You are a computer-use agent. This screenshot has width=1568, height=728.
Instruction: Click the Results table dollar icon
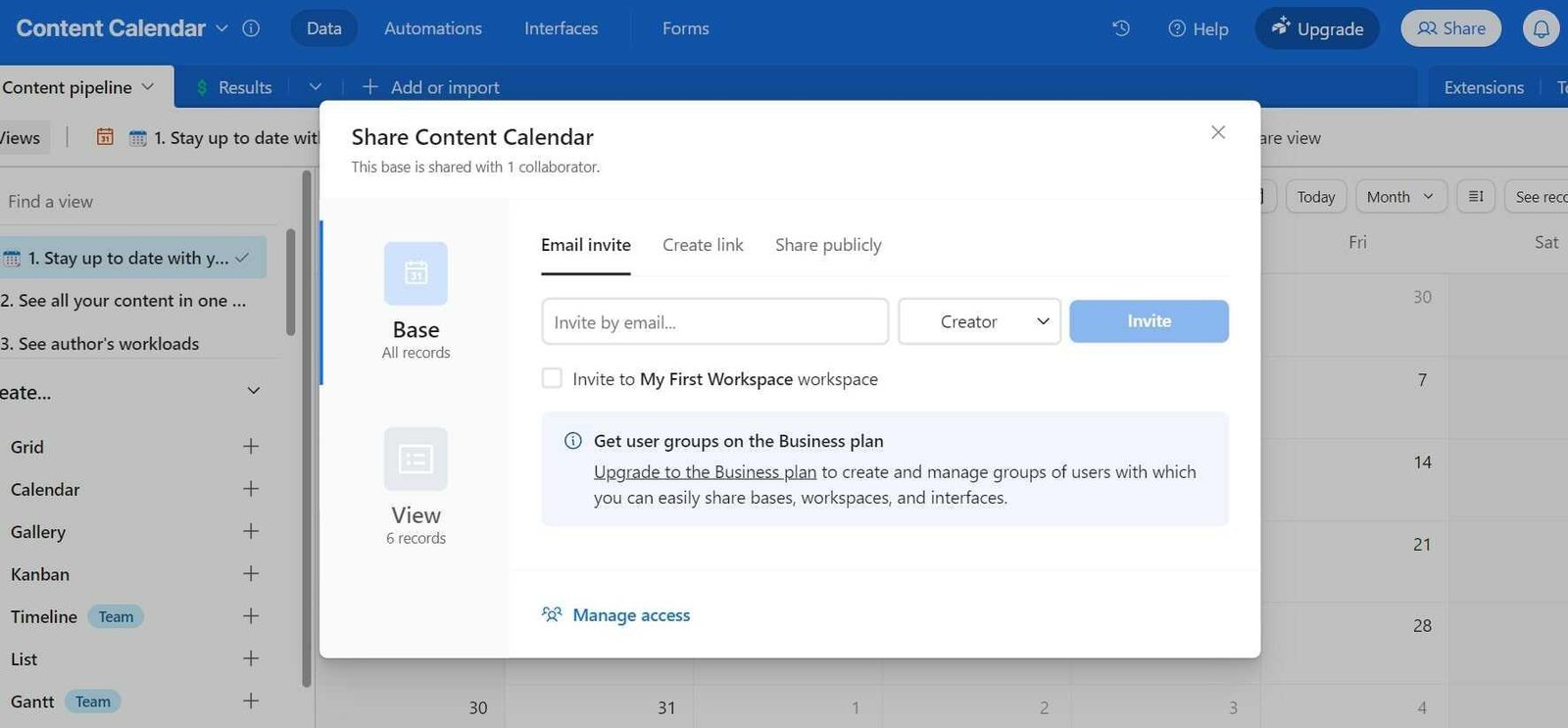pyautogui.click(x=202, y=87)
